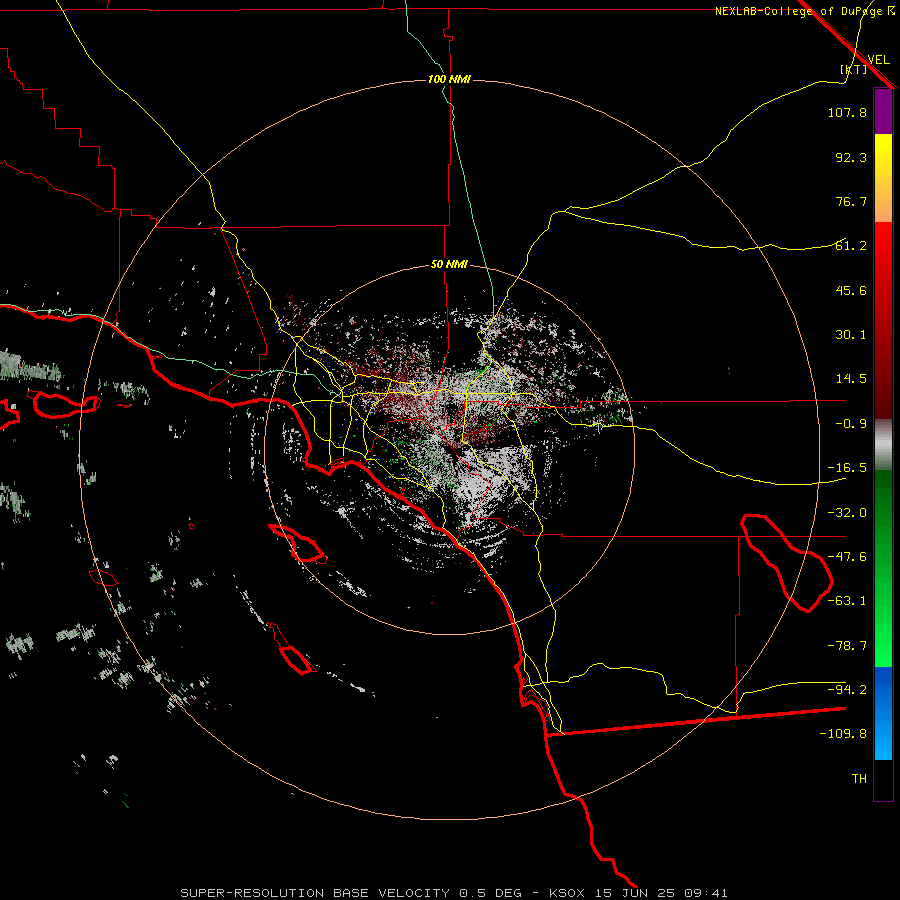Click the -47.6 velocity scale value
The height and width of the screenshot is (900, 900).
[847, 557]
